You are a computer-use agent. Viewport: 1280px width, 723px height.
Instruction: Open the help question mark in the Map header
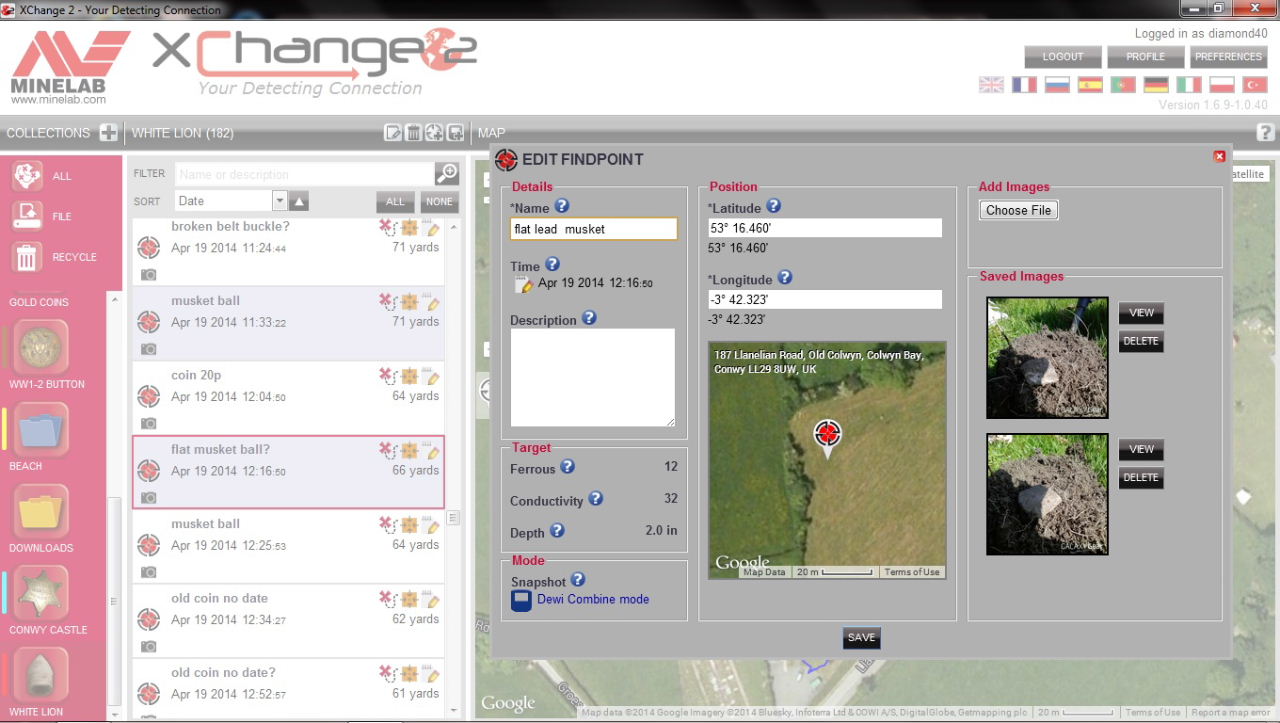1265,132
